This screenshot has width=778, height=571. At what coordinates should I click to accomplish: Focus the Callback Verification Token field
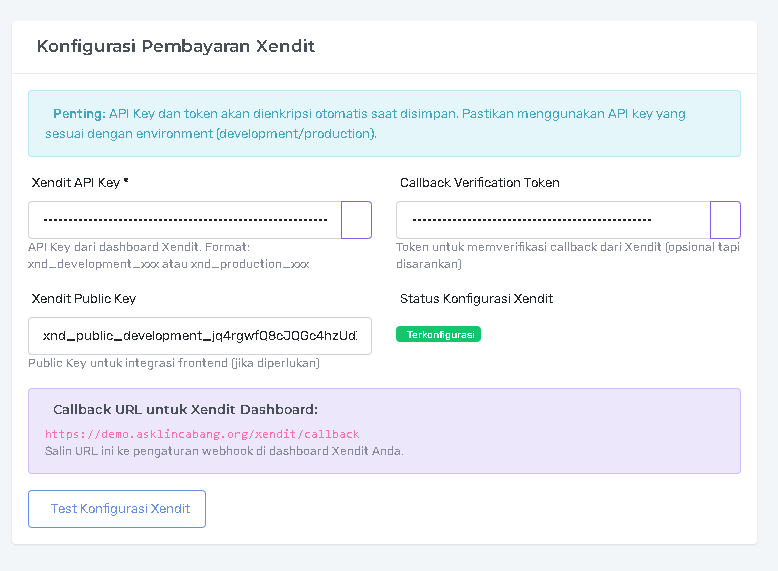552,219
